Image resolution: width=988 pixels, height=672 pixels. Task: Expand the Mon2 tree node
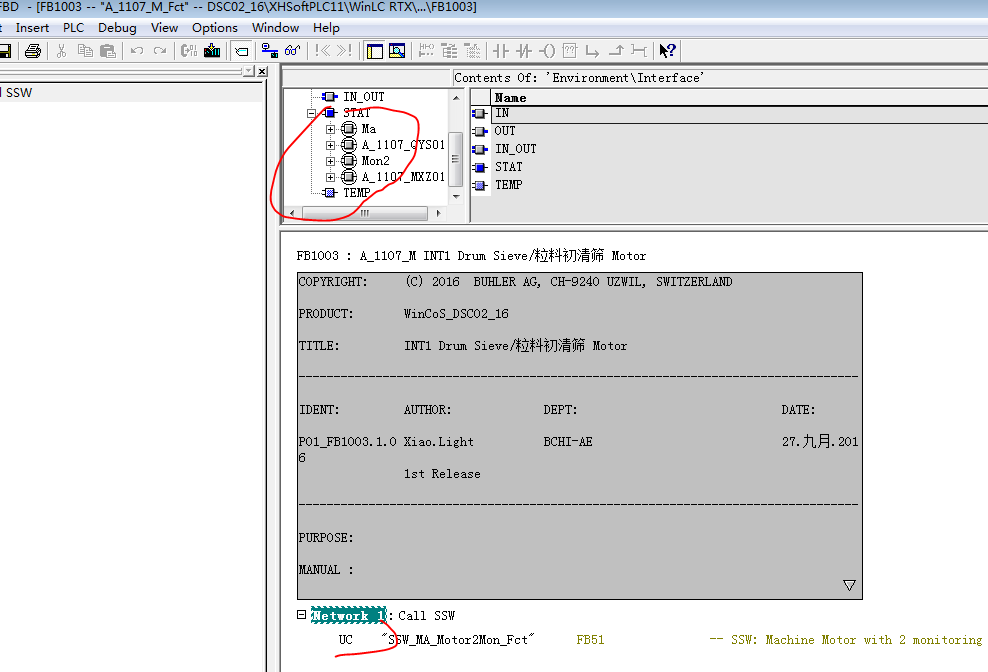click(x=330, y=161)
